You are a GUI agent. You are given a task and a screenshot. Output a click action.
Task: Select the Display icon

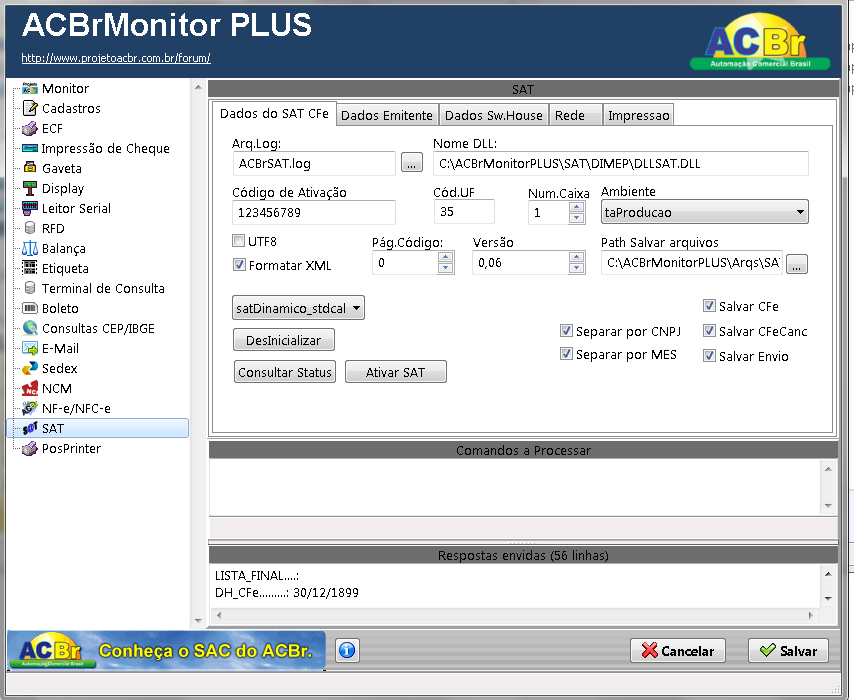(29, 188)
